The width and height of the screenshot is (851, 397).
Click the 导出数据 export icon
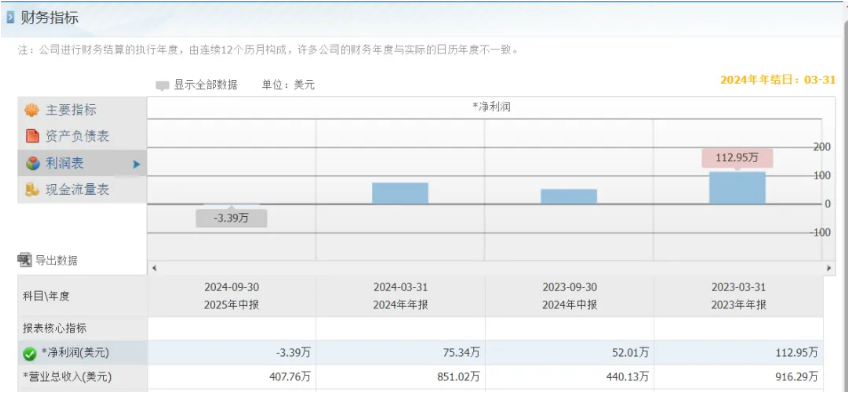pyautogui.click(x=25, y=260)
